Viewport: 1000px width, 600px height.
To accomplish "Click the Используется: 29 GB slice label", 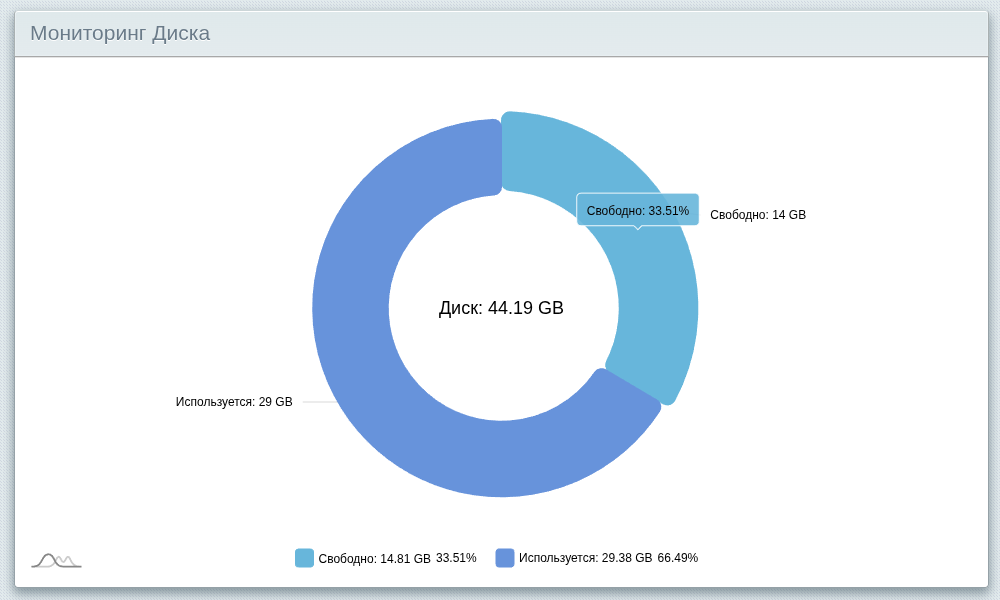I will (234, 402).
